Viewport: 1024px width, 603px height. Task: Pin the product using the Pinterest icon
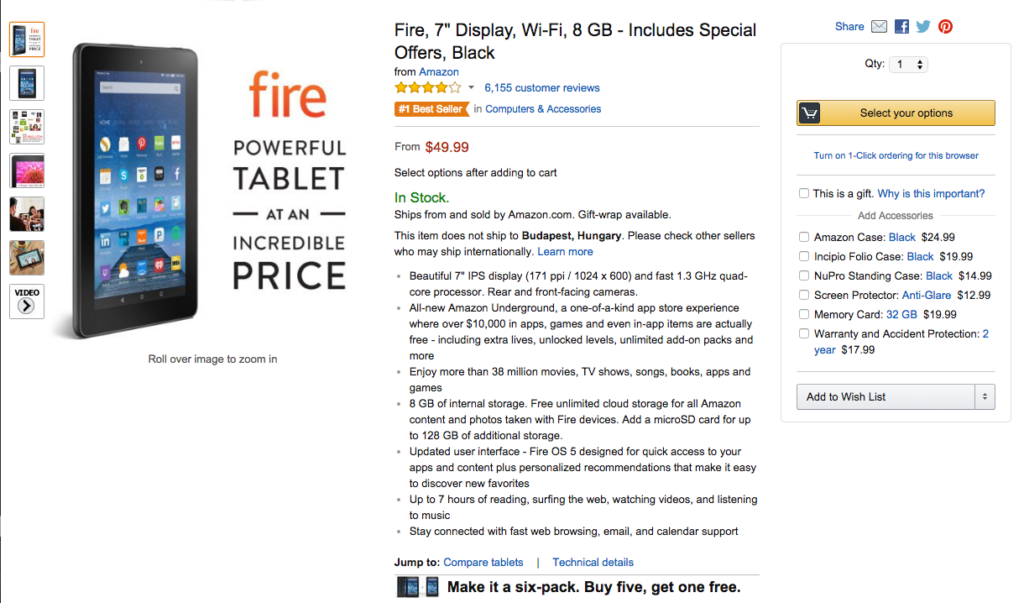pos(944,26)
